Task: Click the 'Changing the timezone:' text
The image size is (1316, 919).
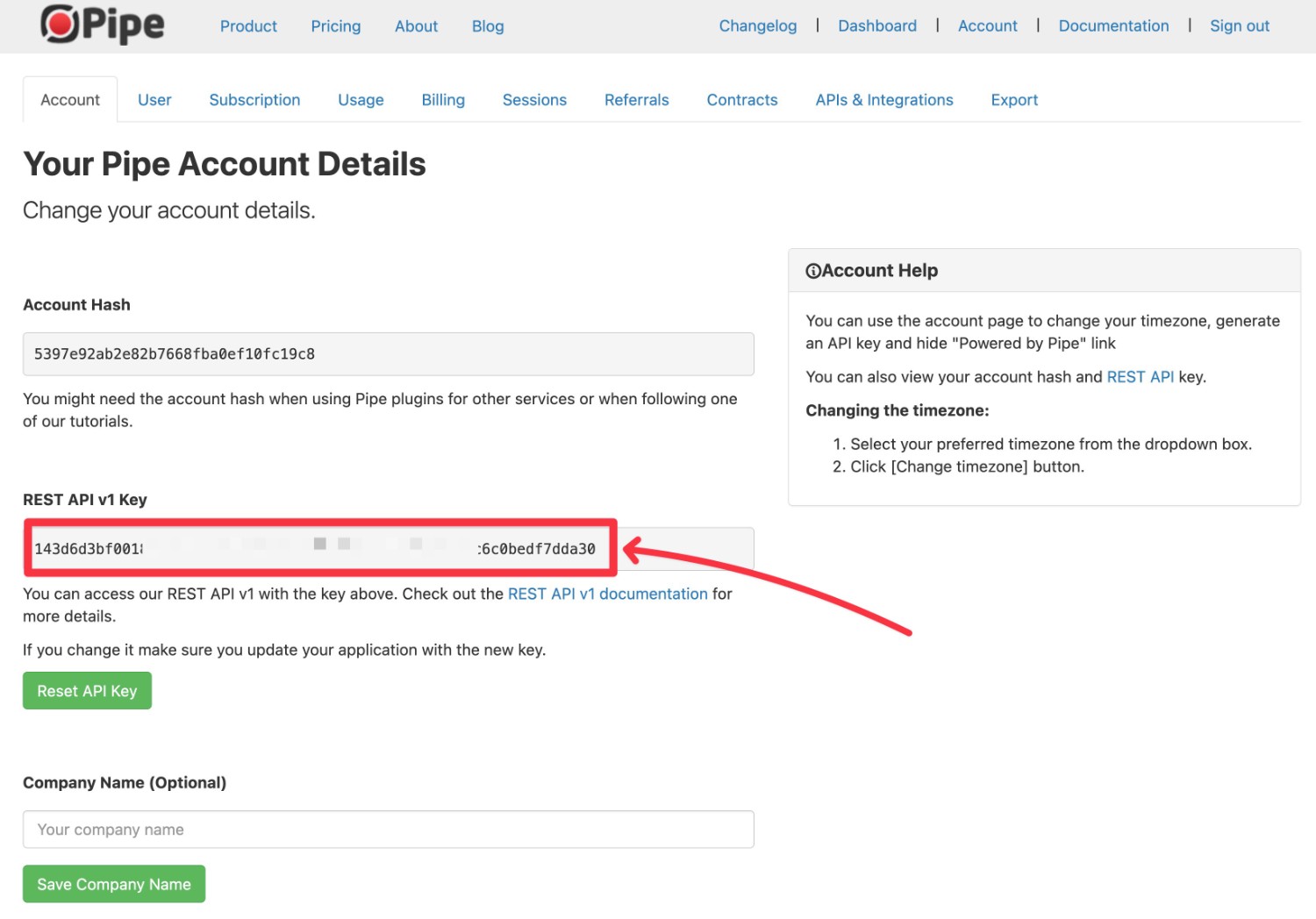Action: pyautogui.click(x=898, y=410)
